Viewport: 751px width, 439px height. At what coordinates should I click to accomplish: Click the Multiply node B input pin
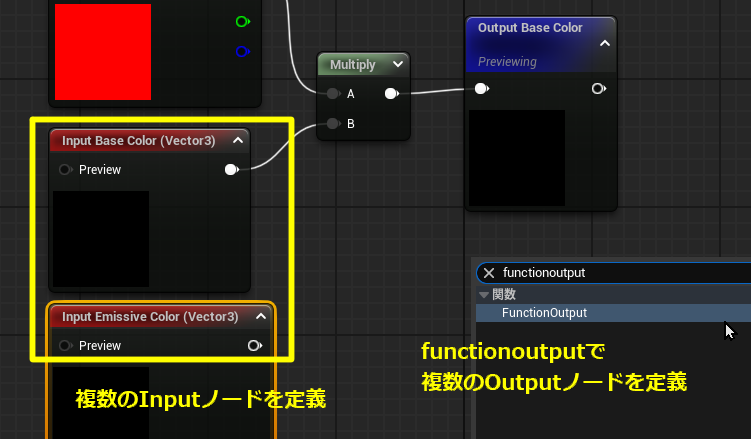[x=333, y=124]
